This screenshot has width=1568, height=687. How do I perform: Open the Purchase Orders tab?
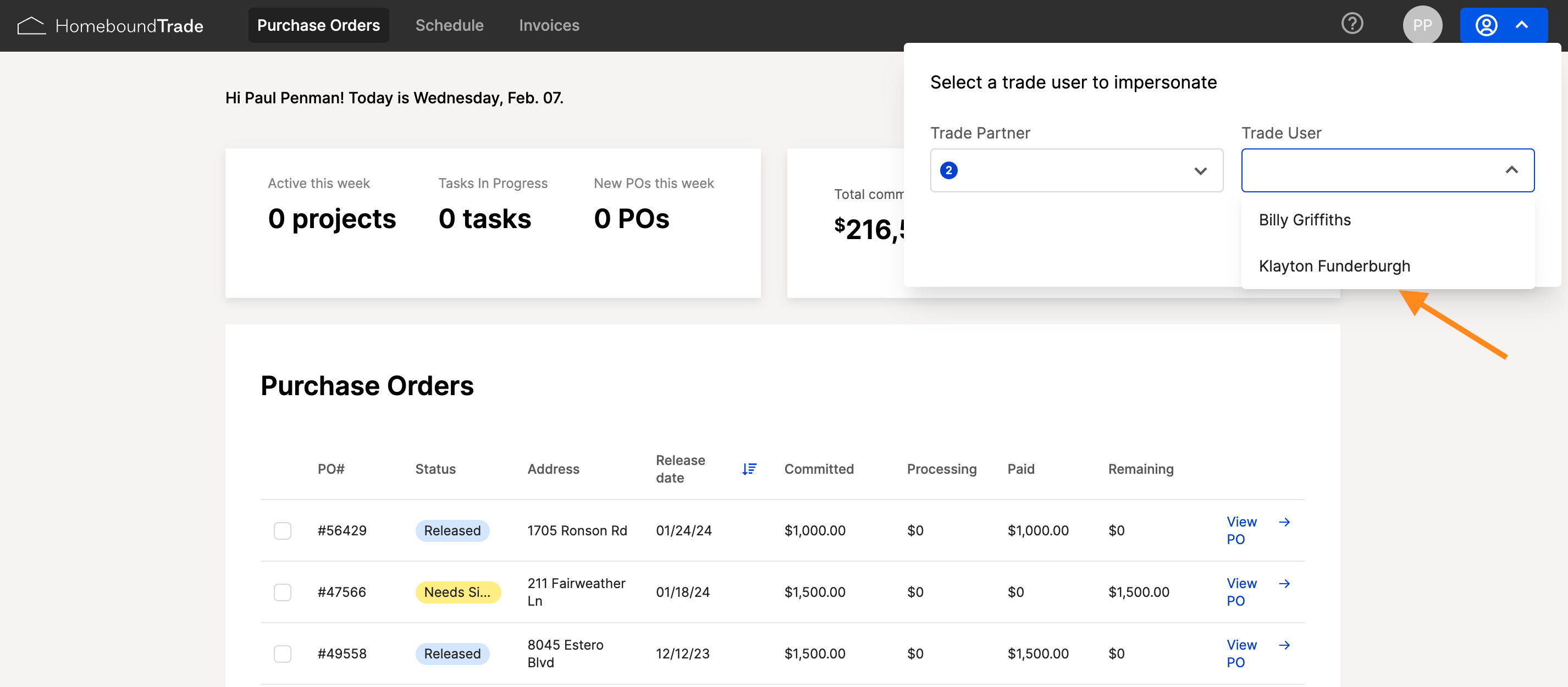(x=318, y=25)
